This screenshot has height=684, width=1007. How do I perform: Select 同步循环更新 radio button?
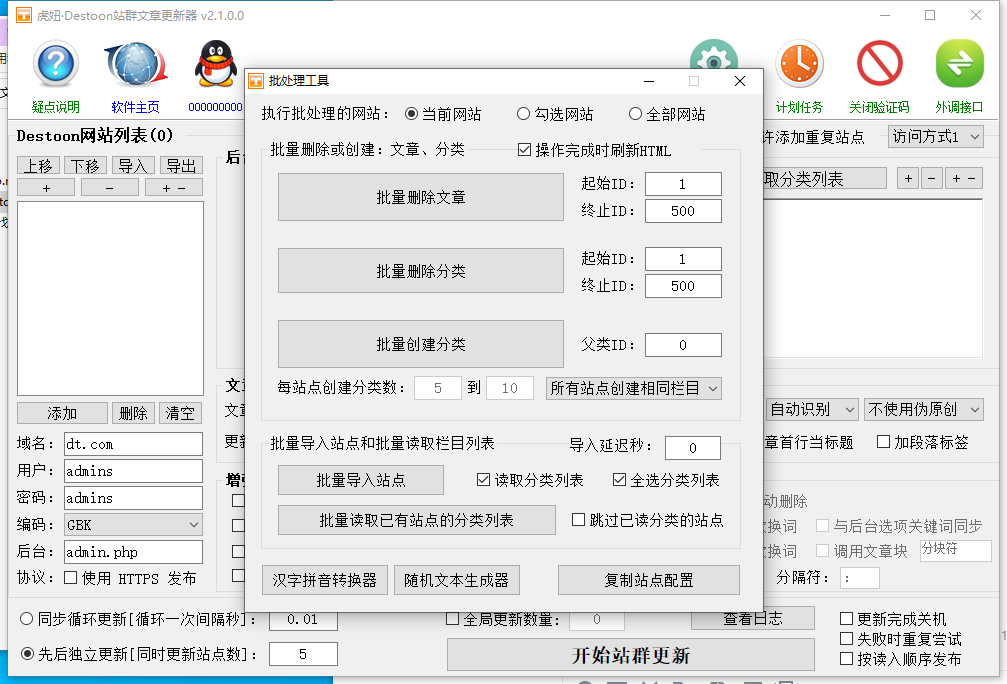[x=26, y=619]
